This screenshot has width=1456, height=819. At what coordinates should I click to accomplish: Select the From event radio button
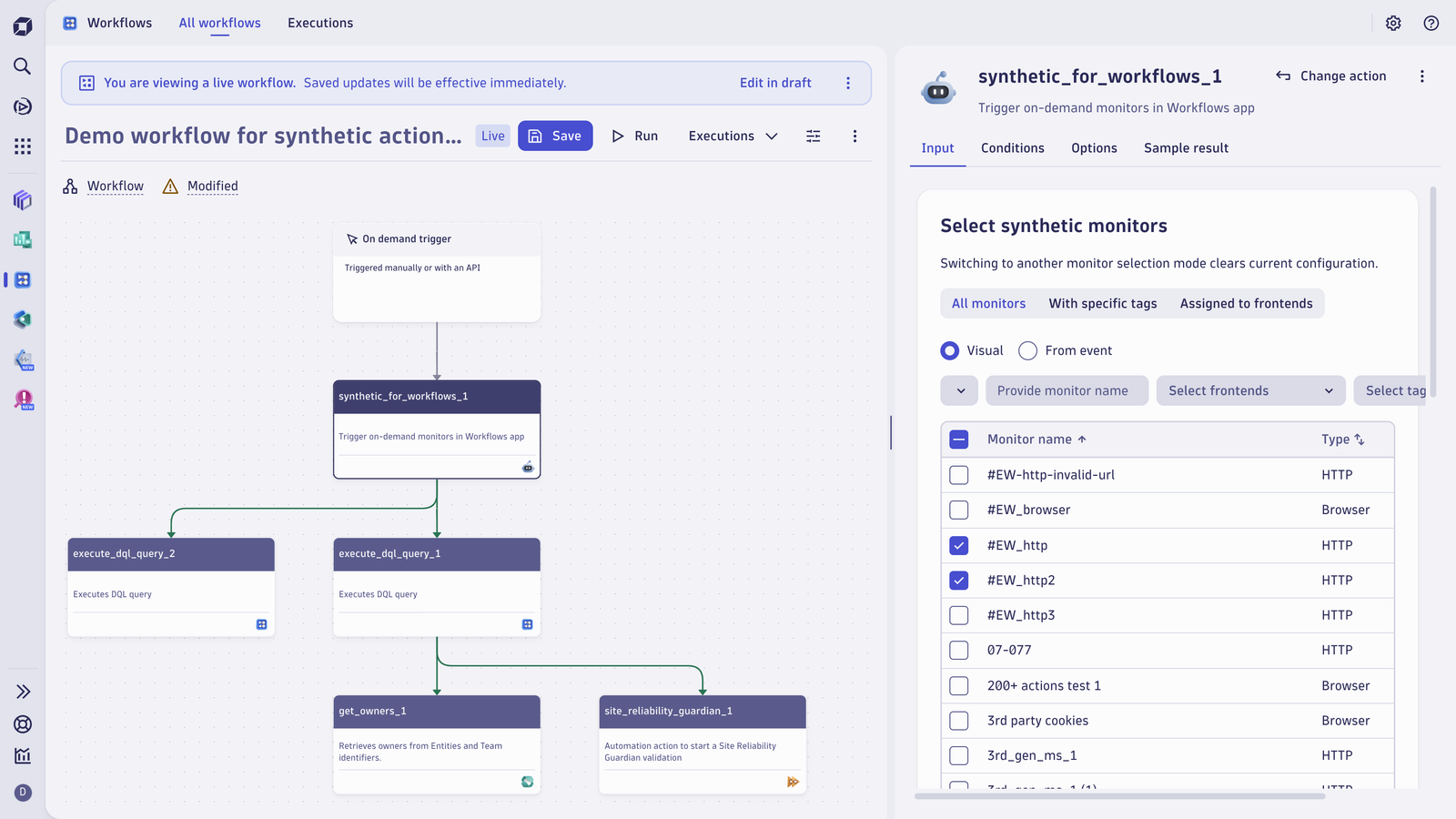pyautogui.click(x=1028, y=350)
